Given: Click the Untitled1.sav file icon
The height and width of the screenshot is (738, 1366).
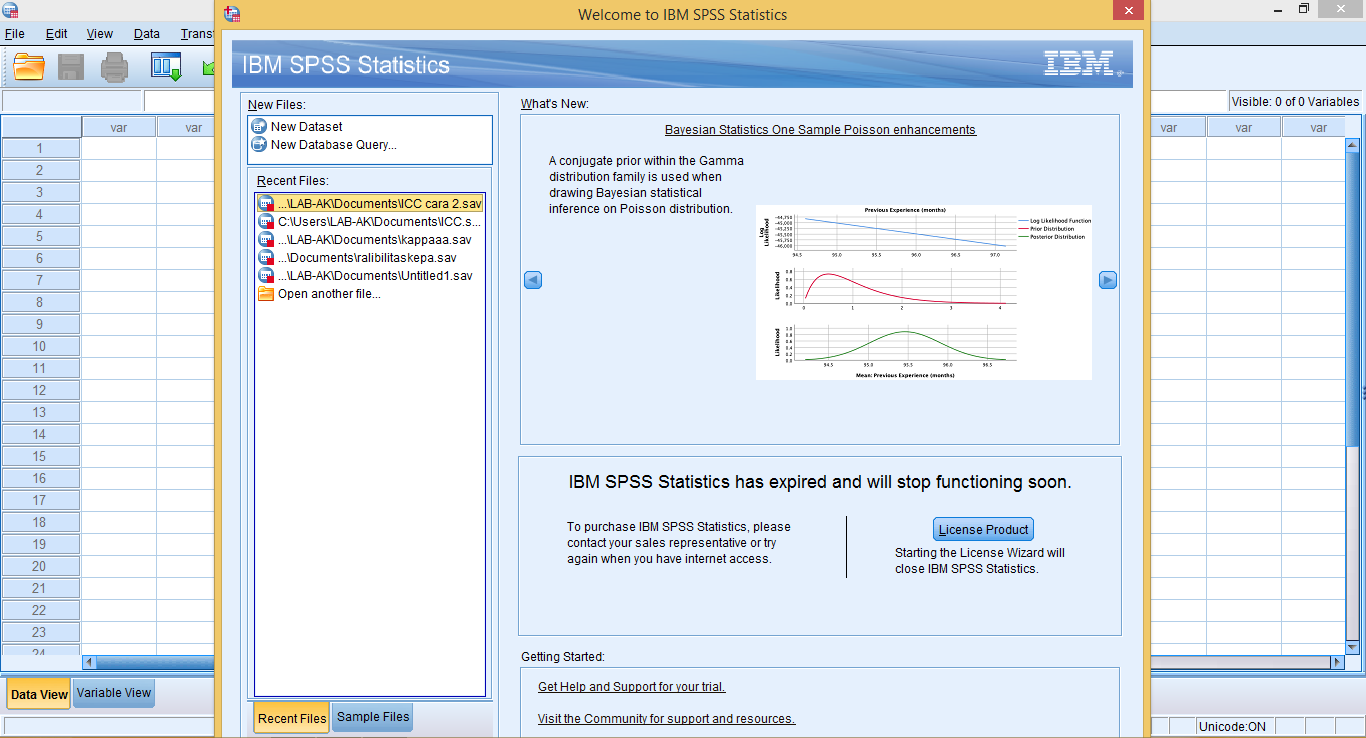Looking at the screenshot, I should 266,276.
